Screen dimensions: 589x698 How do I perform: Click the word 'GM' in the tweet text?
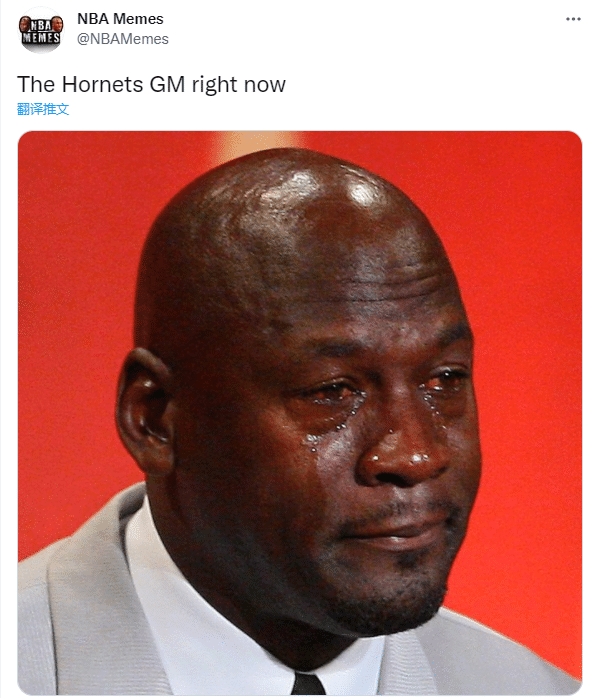pyautogui.click(x=167, y=84)
